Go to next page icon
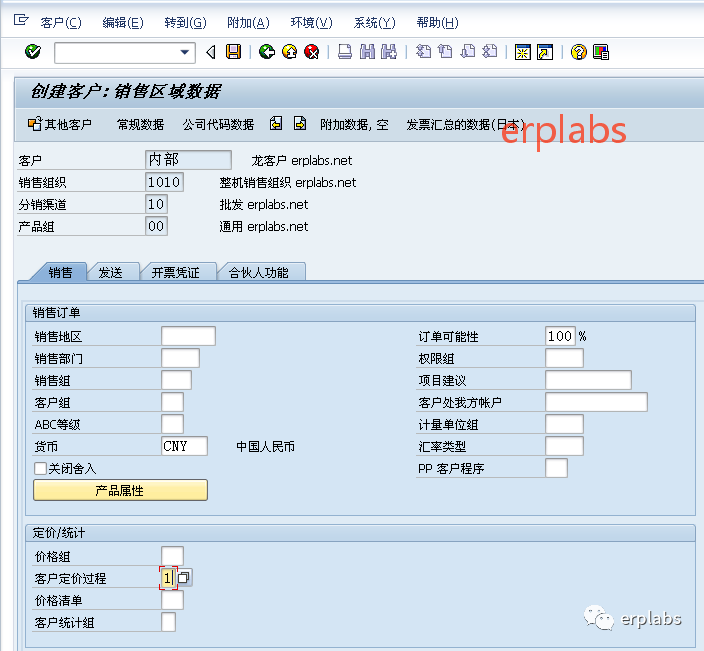Viewport: 704px width, 651px height. pyautogui.click(x=467, y=52)
